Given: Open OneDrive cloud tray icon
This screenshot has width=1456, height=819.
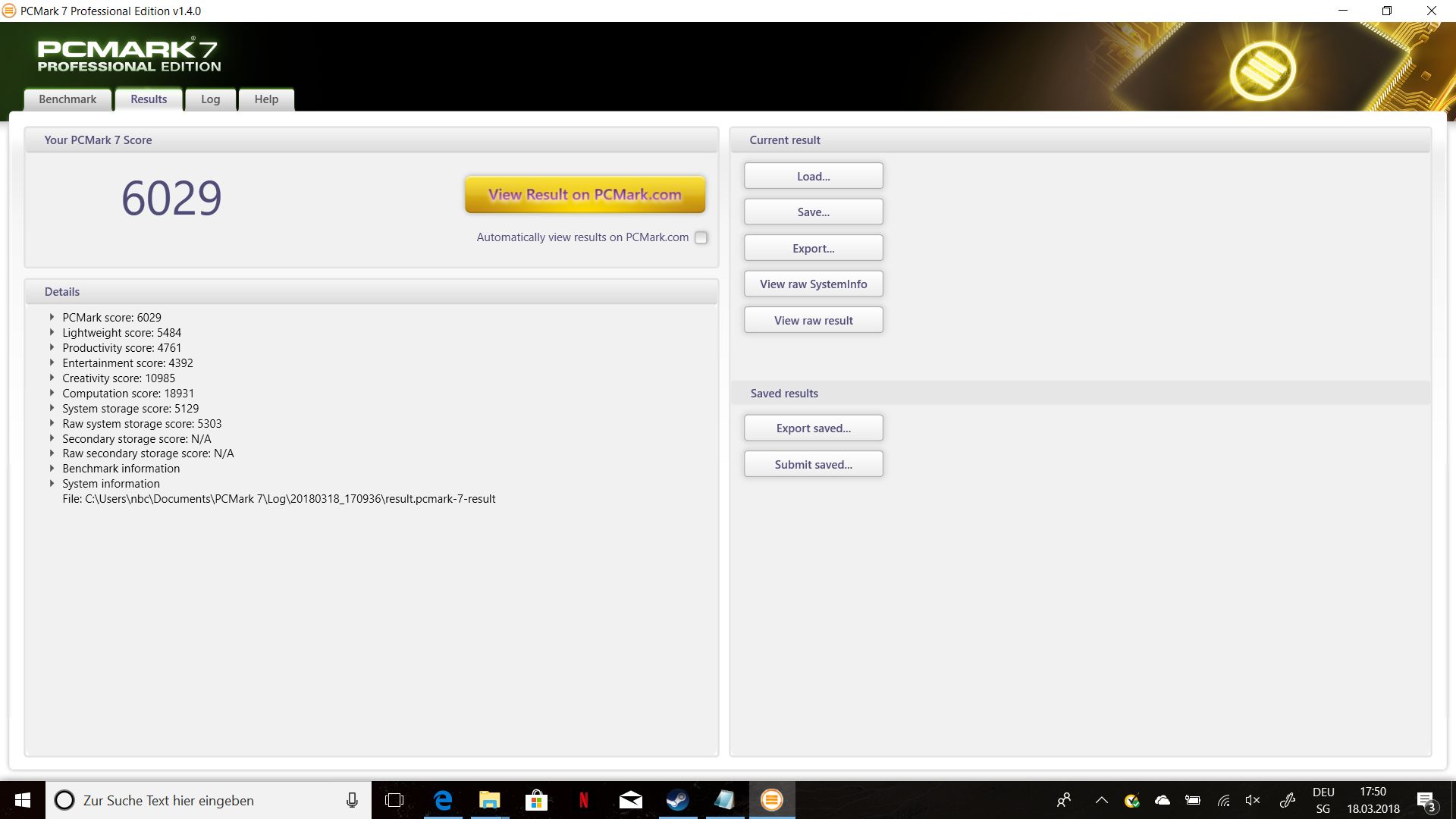Looking at the screenshot, I should pyautogui.click(x=1162, y=800).
